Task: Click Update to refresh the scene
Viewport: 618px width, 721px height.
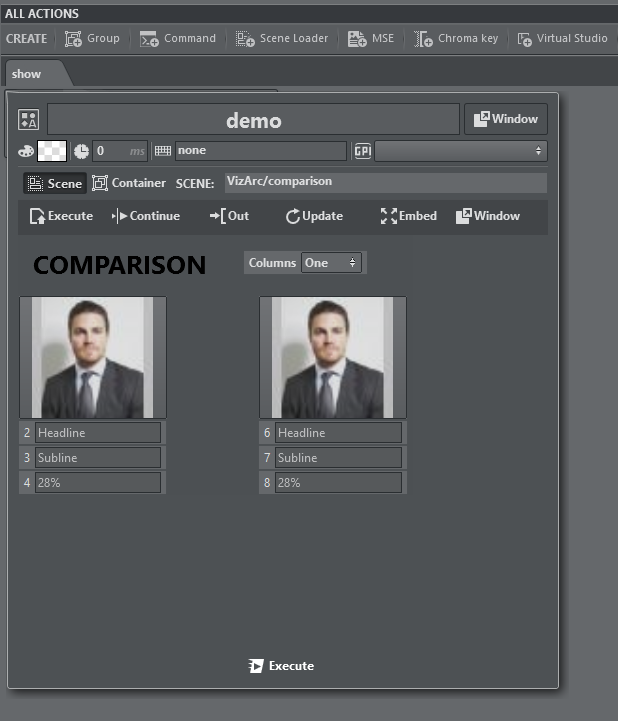Action: (x=314, y=216)
